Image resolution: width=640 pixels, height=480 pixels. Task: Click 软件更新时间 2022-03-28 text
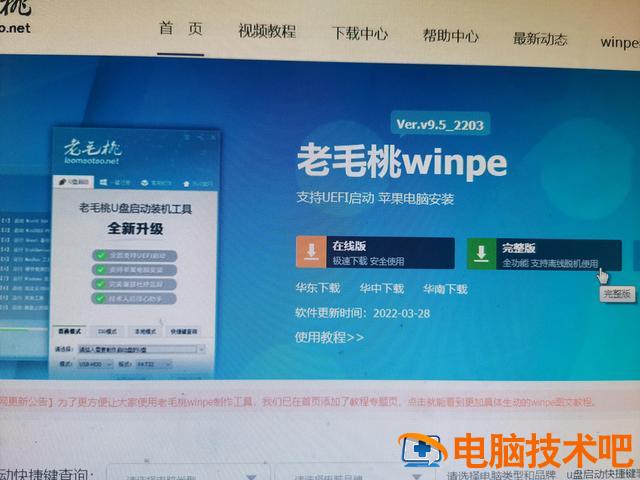click(362, 313)
